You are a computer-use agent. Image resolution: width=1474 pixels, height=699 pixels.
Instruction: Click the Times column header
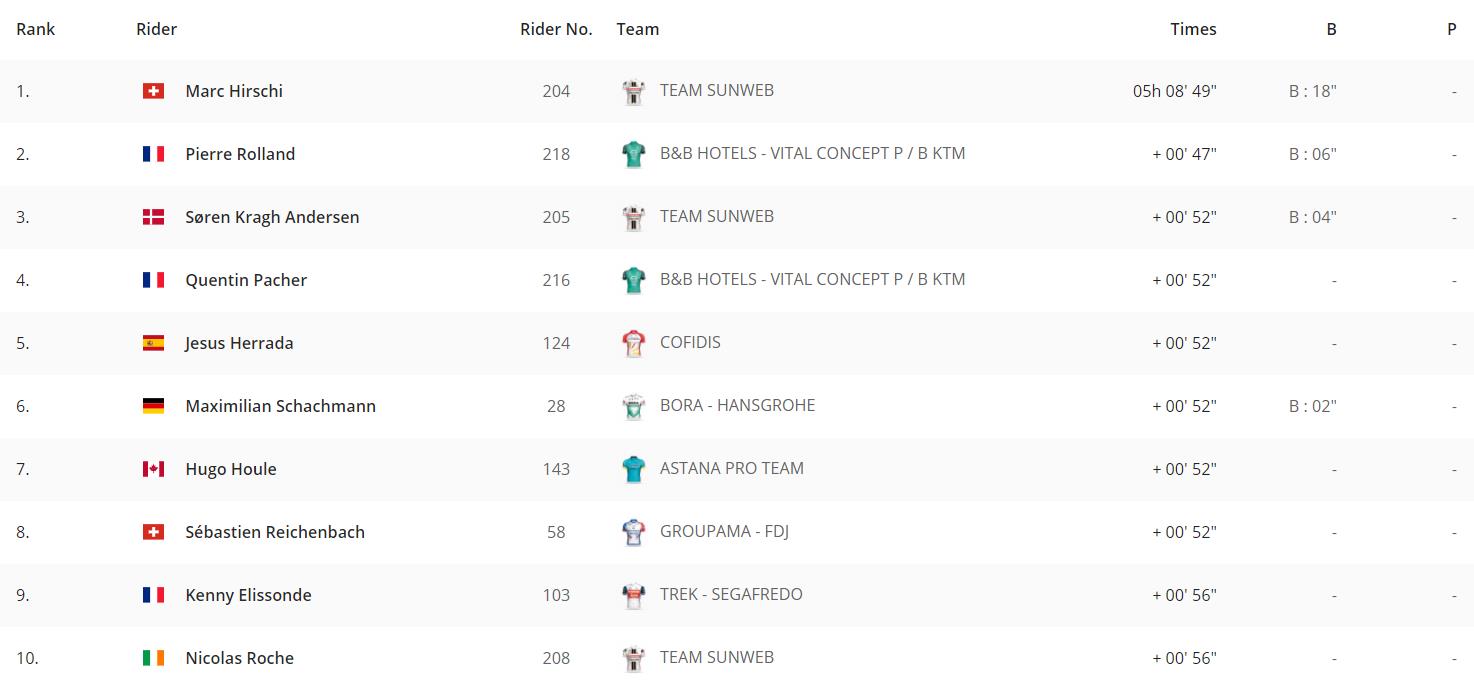point(1193,29)
